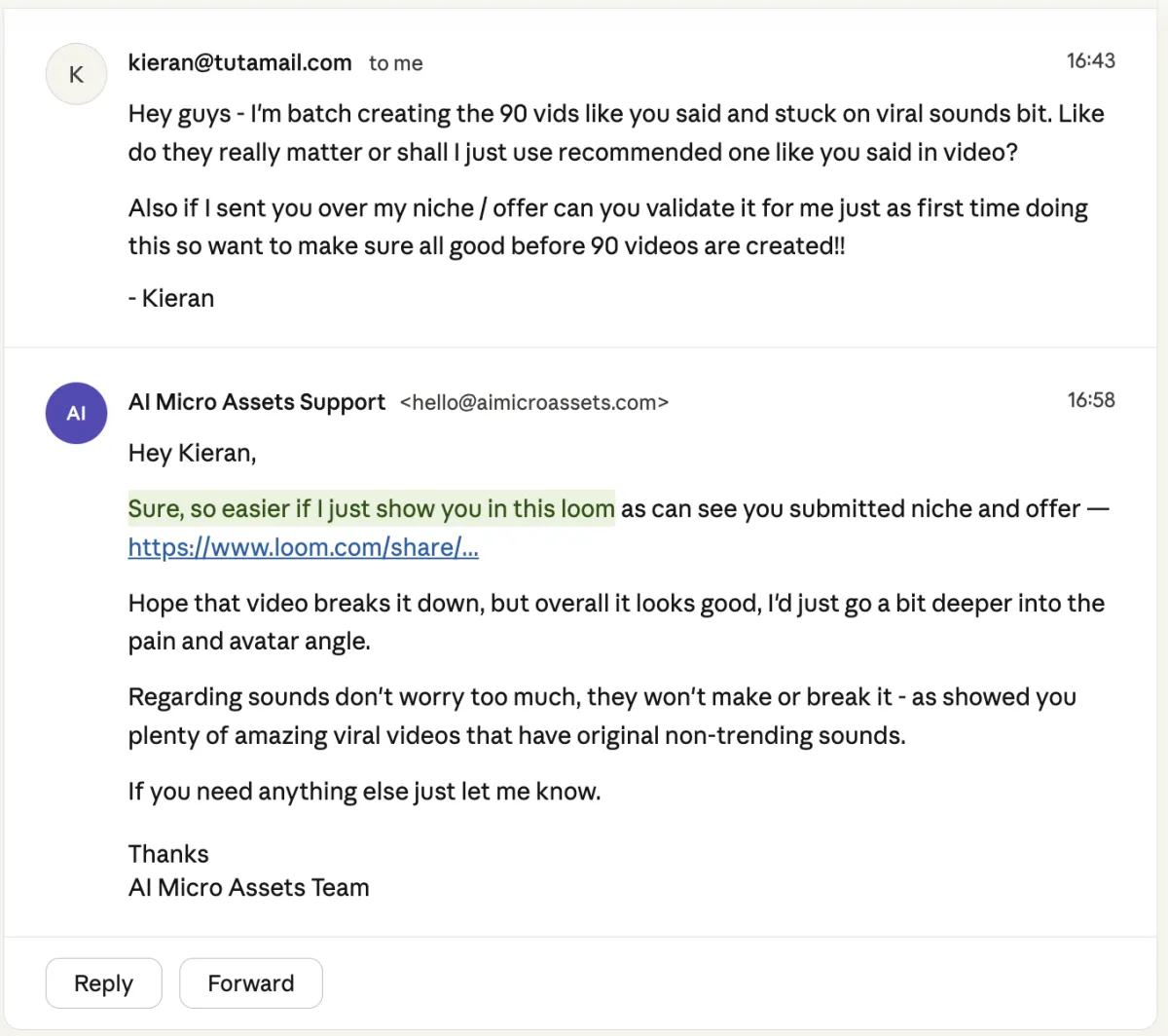Open the loom.com share link
Image resolution: width=1168 pixels, height=1036 pixels.
303,547
